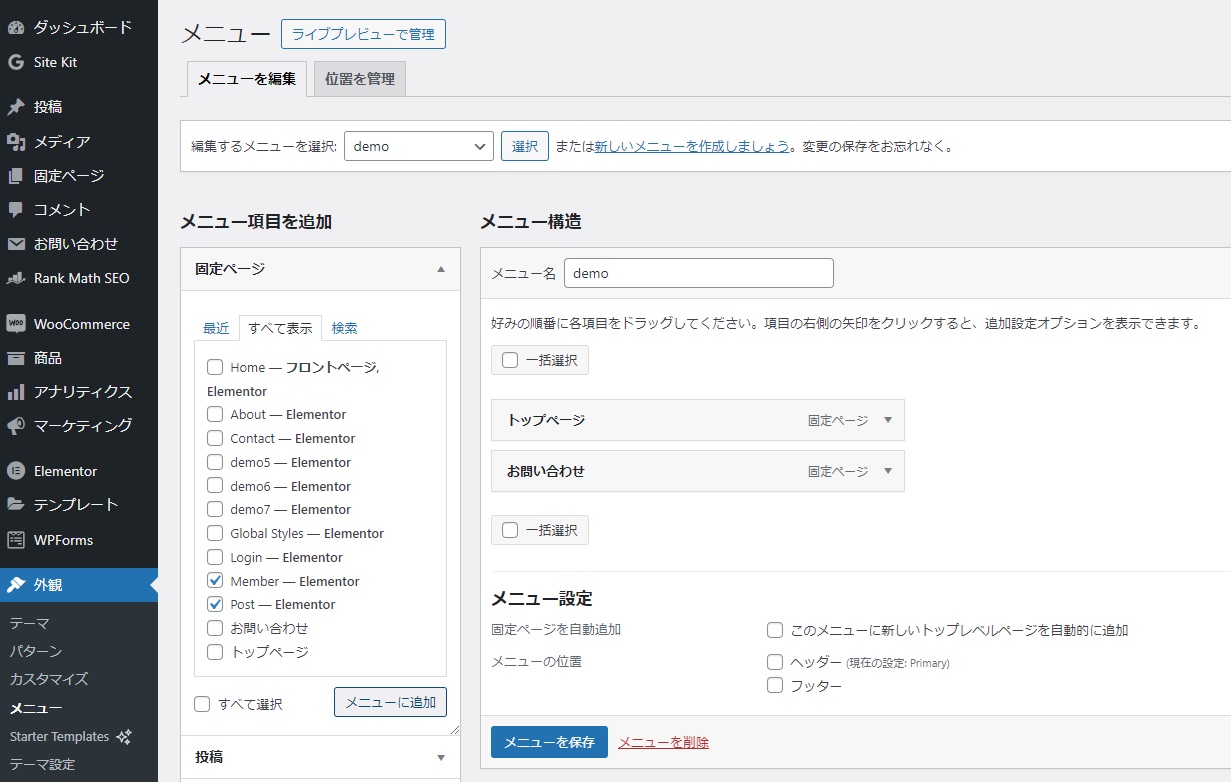
Task: Open the メディア media icon
Action: point(16,142)
